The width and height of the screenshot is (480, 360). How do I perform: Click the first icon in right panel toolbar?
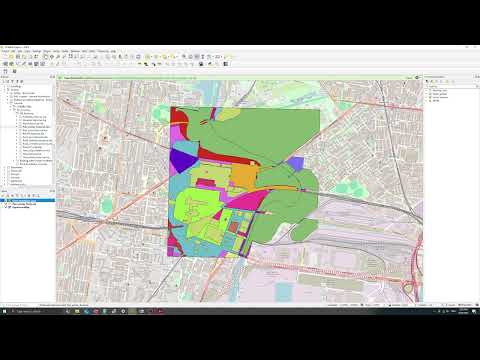[427, 81]
